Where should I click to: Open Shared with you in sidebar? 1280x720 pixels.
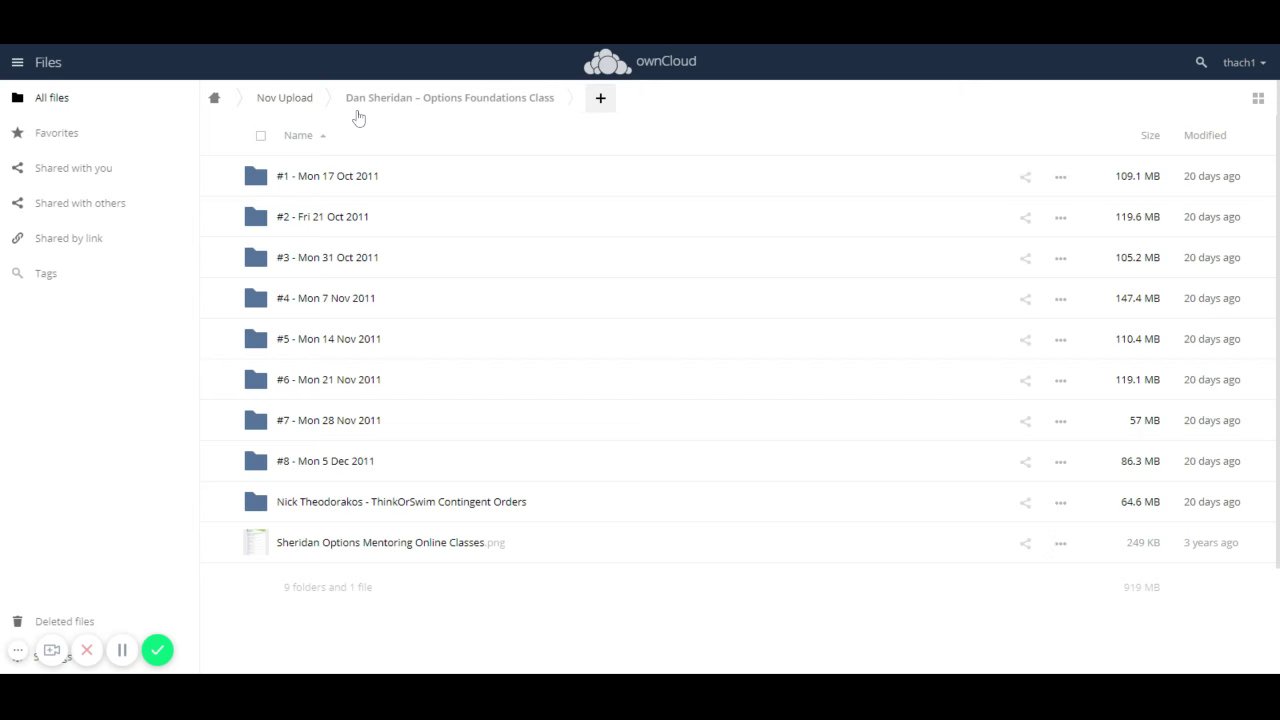73,168
